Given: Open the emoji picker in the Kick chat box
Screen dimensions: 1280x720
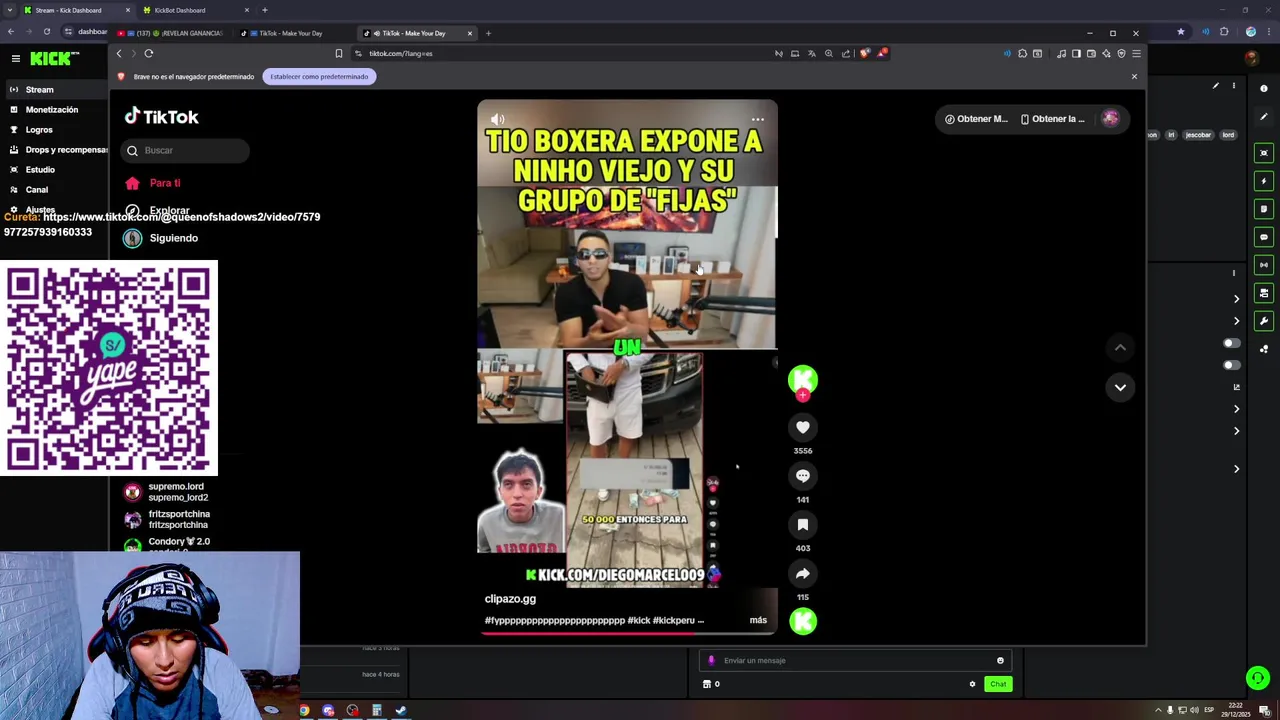Looking at the screenshot, I should pyautogui.click(x=1000, y=660).
